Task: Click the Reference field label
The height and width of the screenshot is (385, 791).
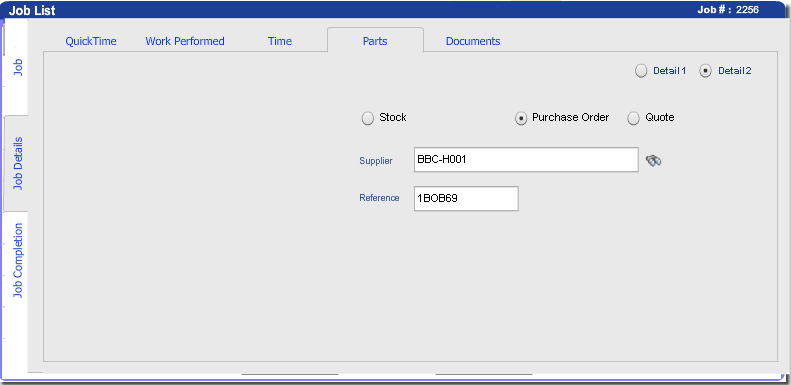Action: [x=379, y=198]
